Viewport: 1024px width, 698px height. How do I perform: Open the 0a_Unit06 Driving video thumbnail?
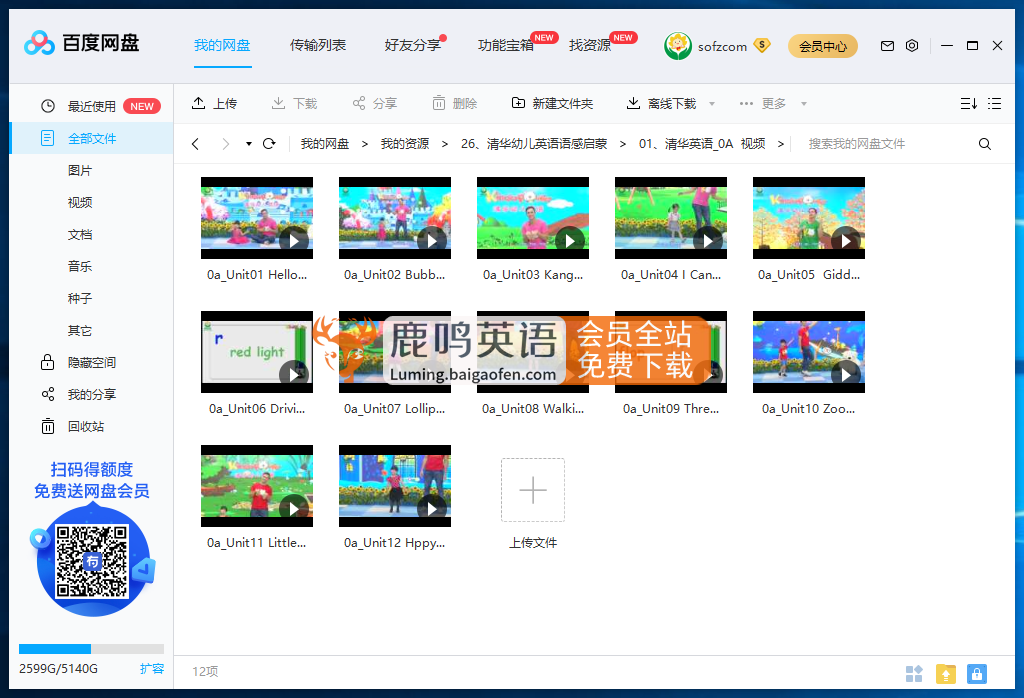click(257, 352)
